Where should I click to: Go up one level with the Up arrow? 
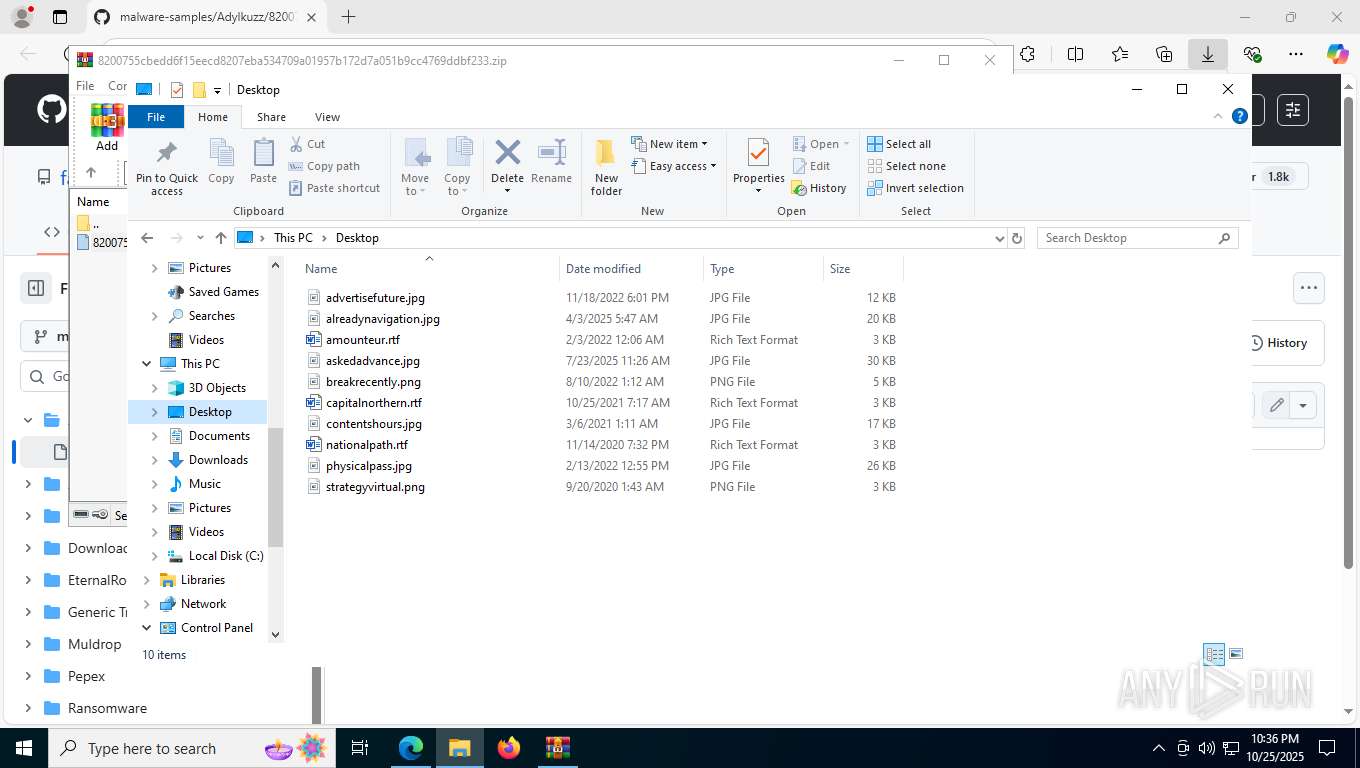click(221, 238)
